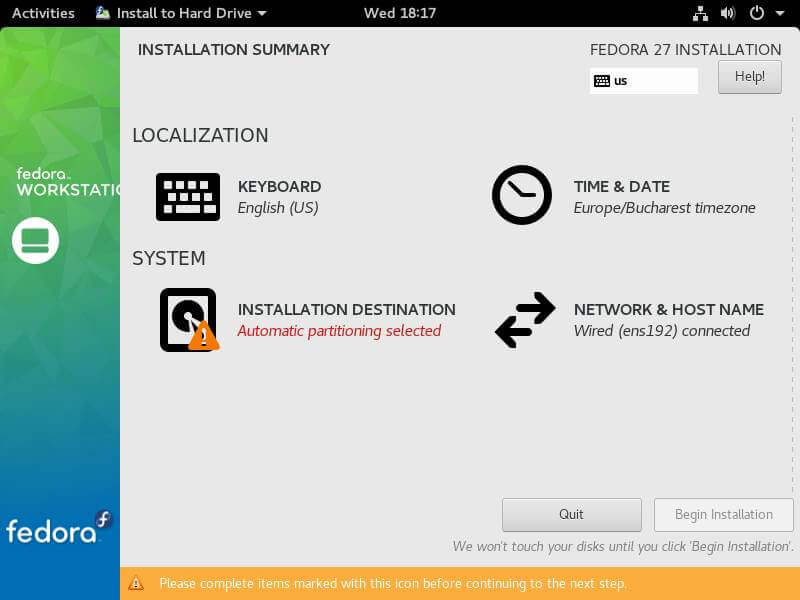Open the Activities overview
The image size is (800, 600).
[x=43, y=13]
